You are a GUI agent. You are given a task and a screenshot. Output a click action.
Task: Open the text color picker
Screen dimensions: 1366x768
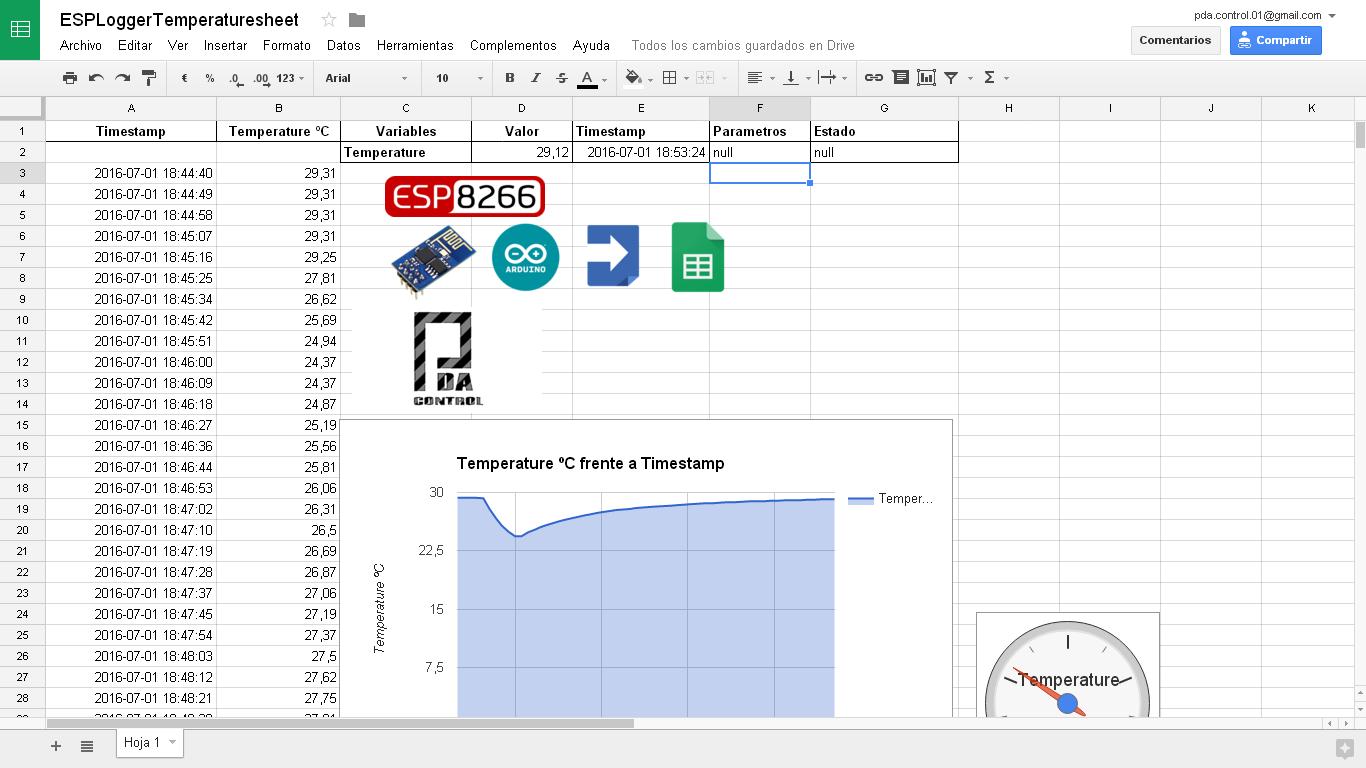click(x=589, y=77)
